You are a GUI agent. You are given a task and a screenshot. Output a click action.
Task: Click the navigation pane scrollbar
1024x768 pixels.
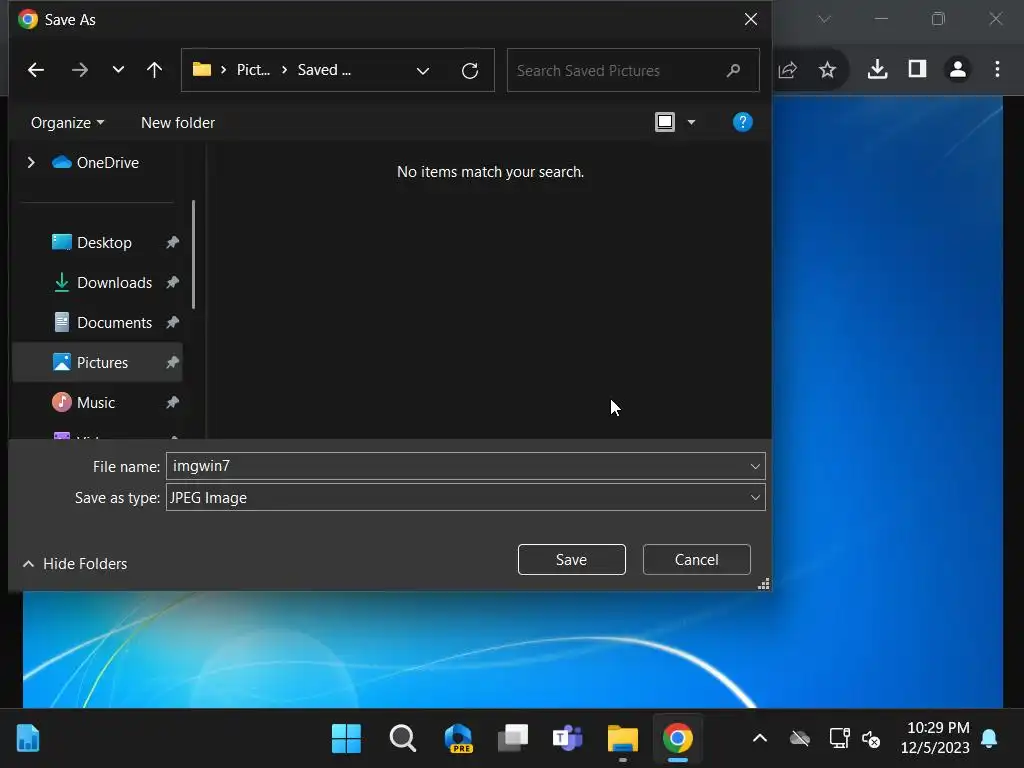tap(193, 255)
